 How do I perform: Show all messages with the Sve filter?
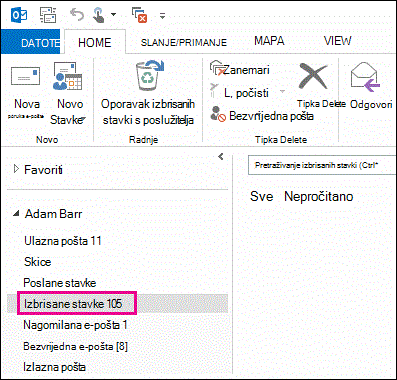tap(262, 196)
